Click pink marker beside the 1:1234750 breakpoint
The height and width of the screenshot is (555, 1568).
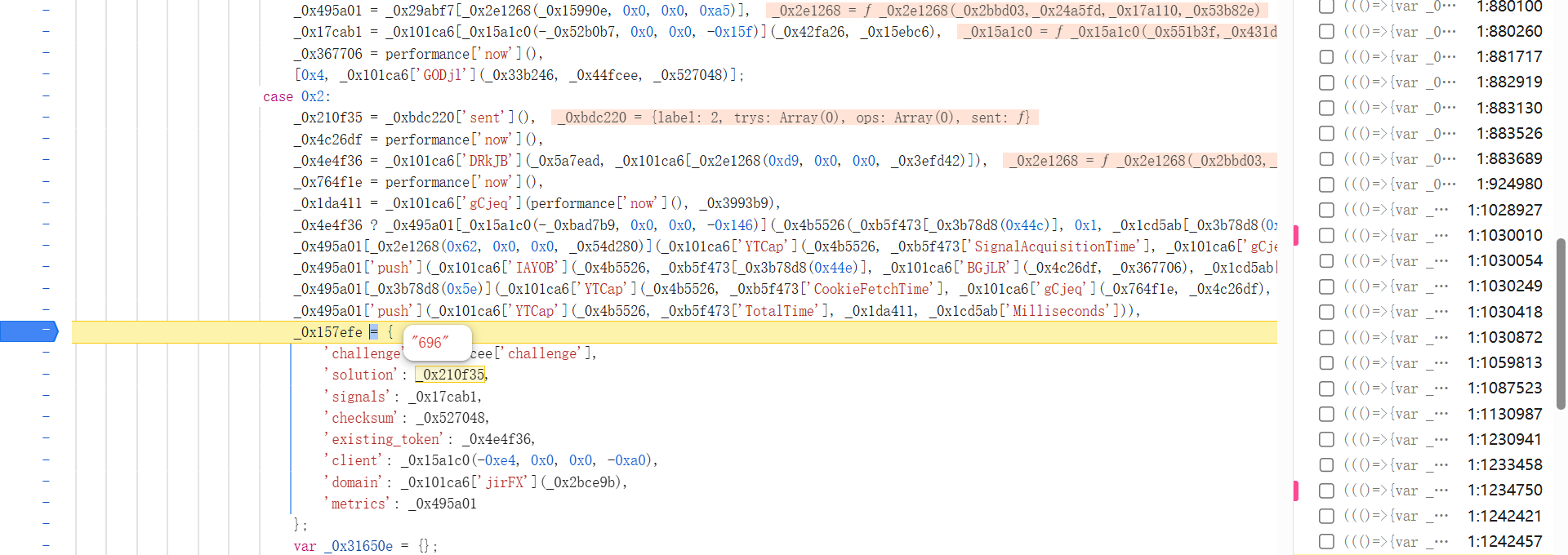coord(1296,491)
